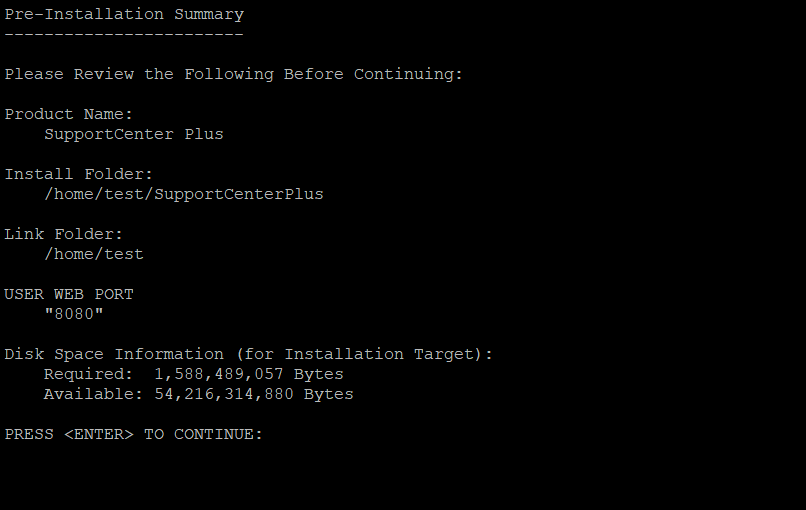Click the 'Product Name:' label
The width and height of the screenshot is (806, 510).
[69, 114]
